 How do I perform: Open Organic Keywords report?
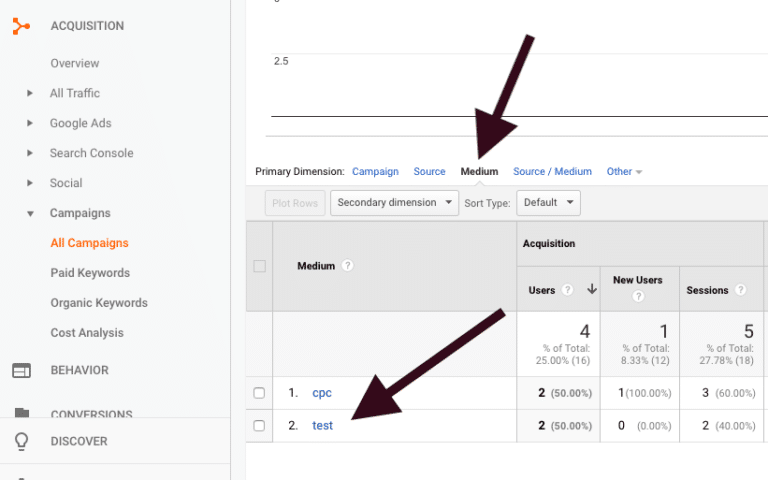click(99, 303)
